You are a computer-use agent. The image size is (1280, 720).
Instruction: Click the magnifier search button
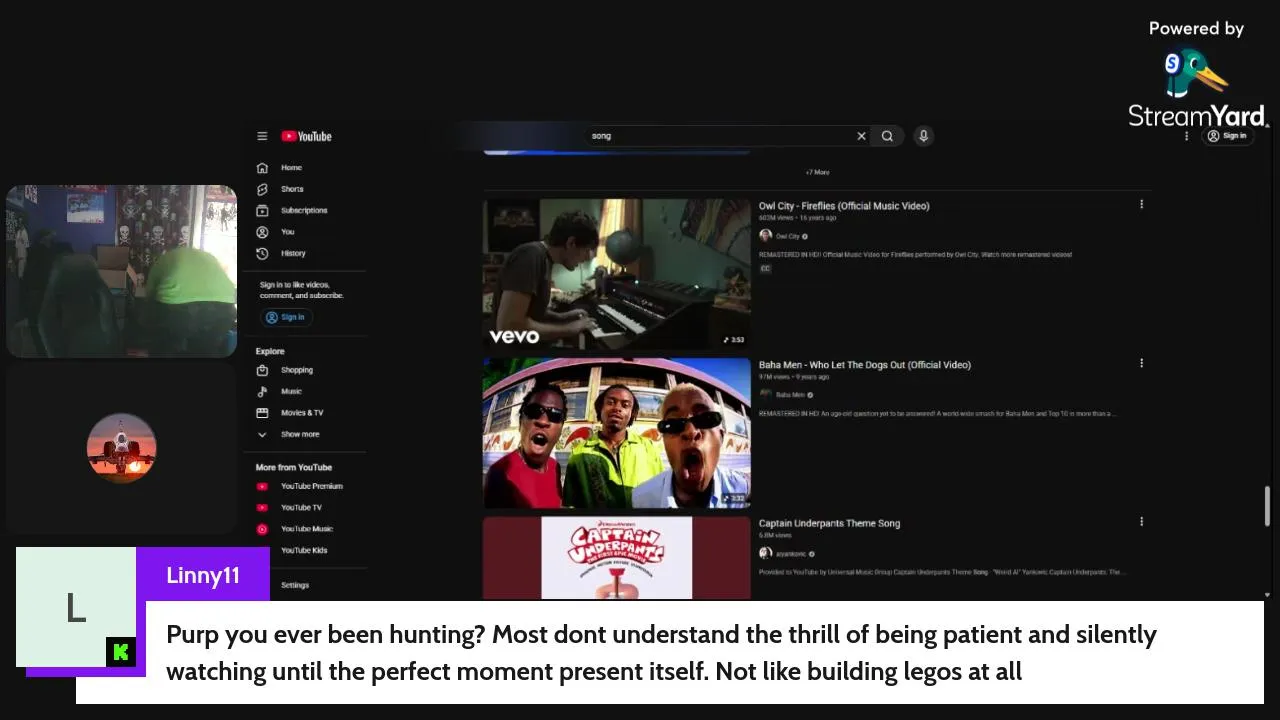pos(887,136)
